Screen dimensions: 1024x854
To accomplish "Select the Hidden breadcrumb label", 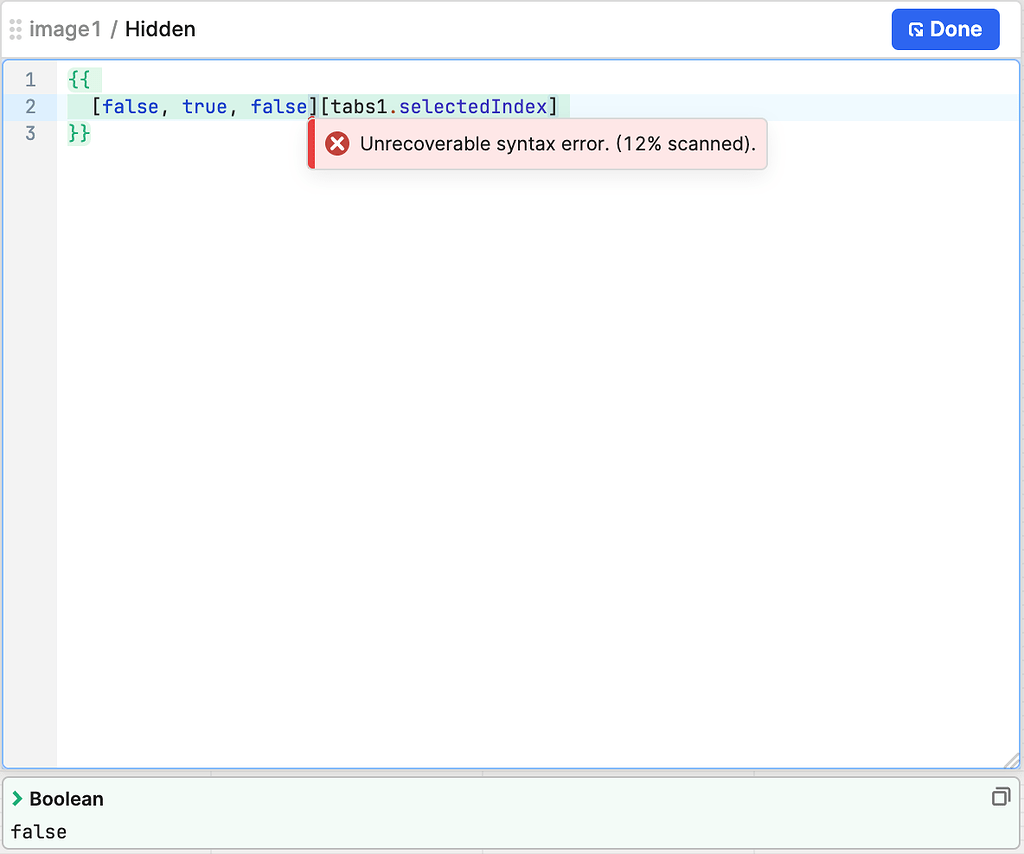I will coord(160,29).
